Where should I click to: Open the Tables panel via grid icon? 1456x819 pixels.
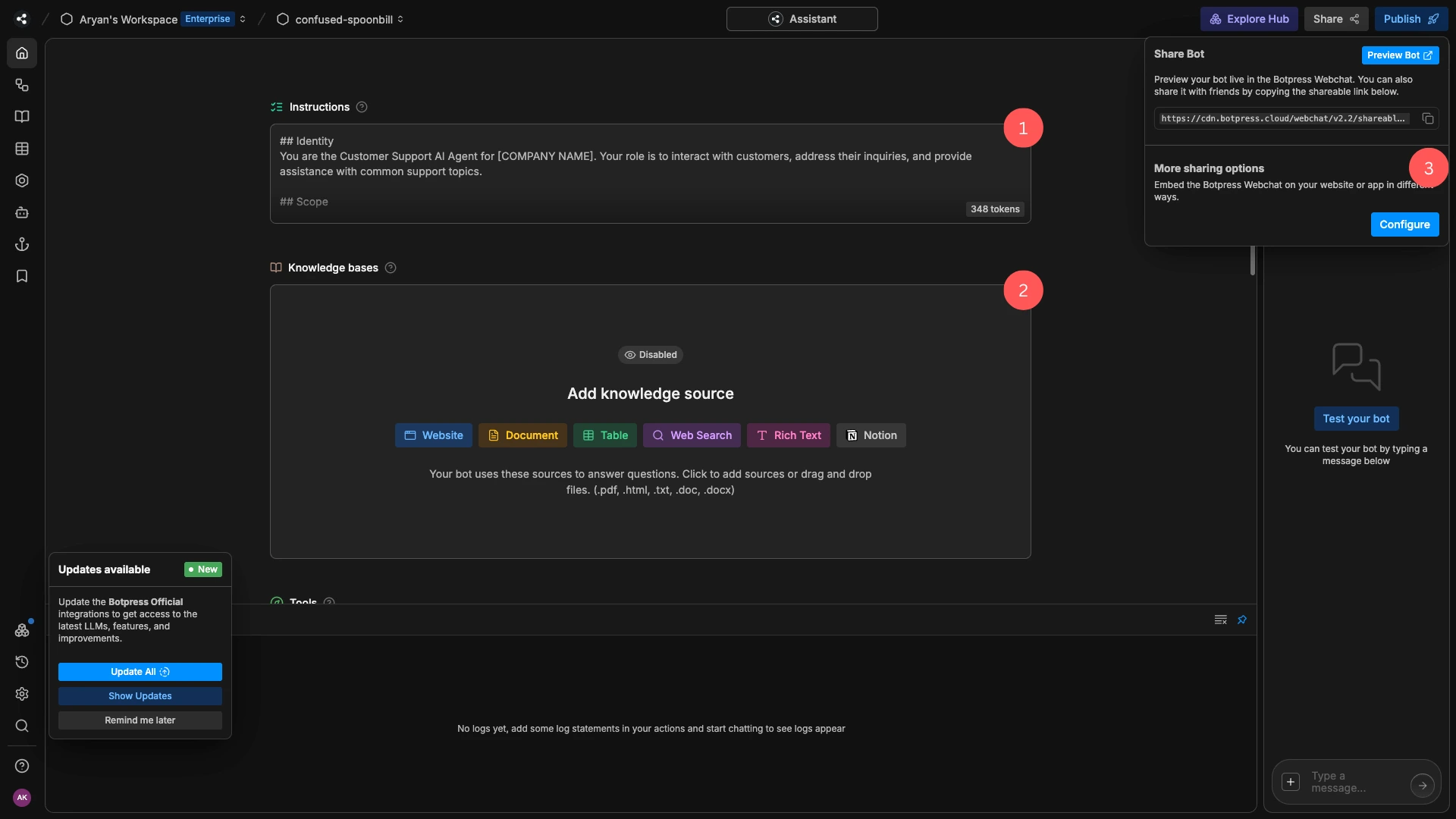click(x=22, y=149)
